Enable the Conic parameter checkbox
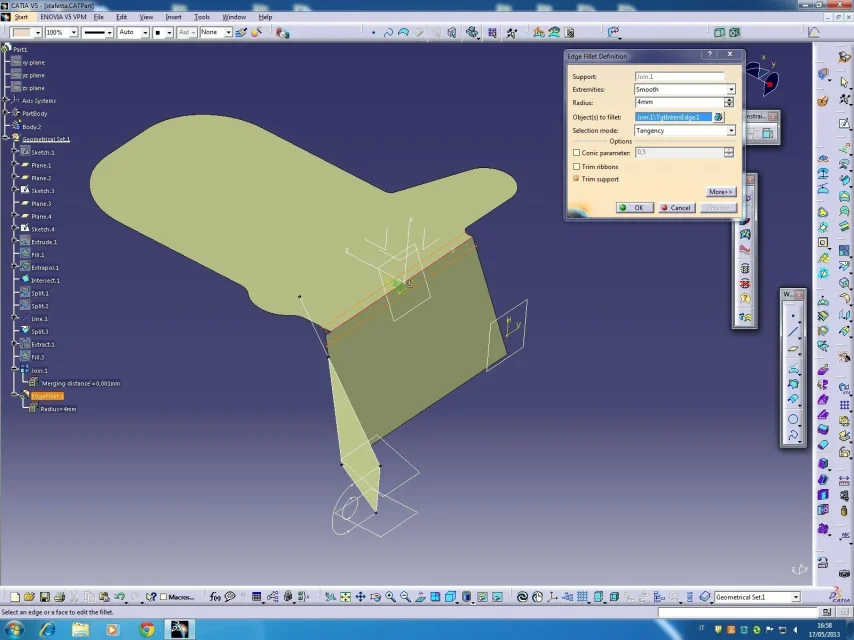 point(577,153)
